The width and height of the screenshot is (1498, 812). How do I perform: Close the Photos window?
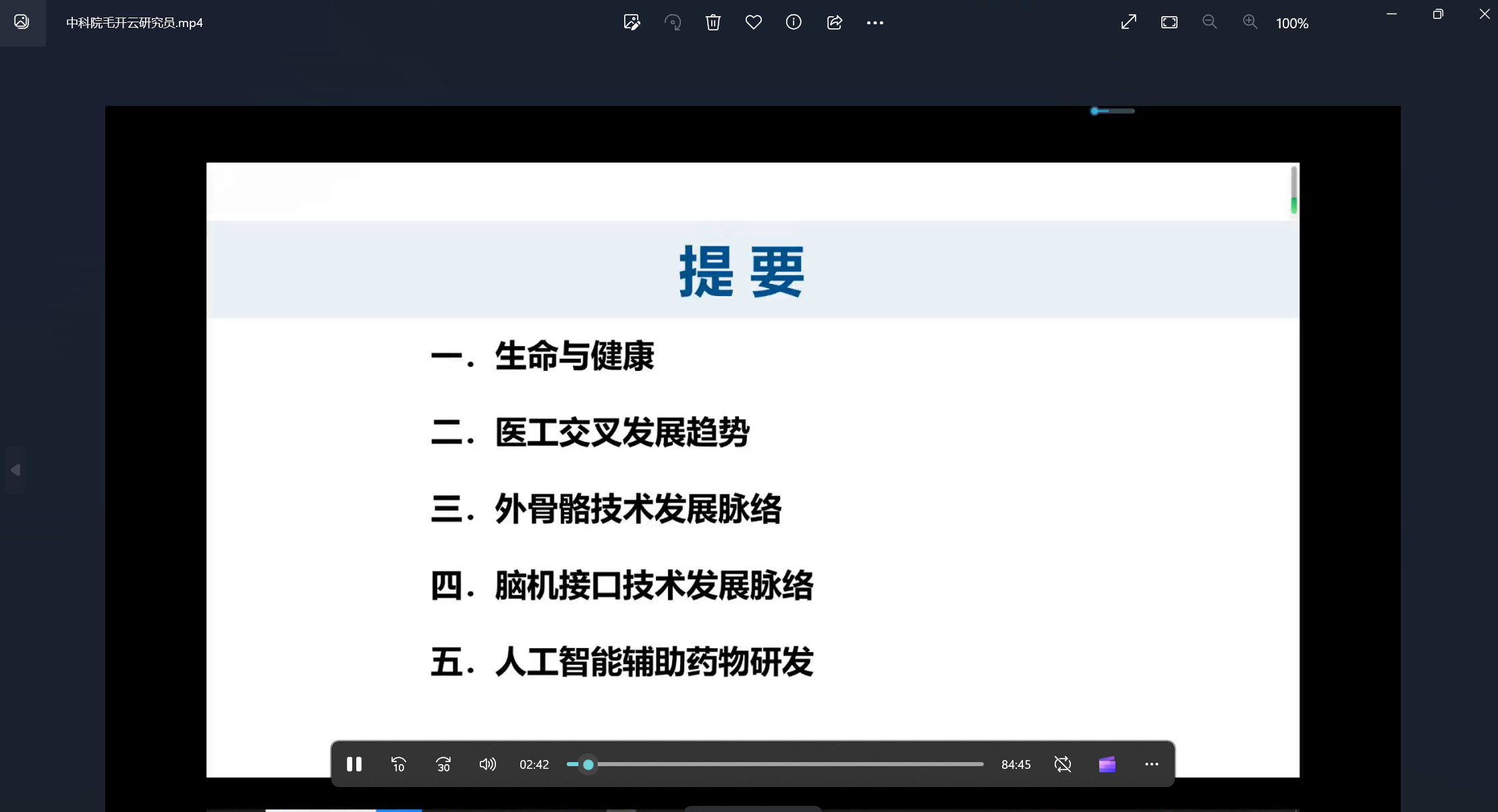(x=1485, y=13)
